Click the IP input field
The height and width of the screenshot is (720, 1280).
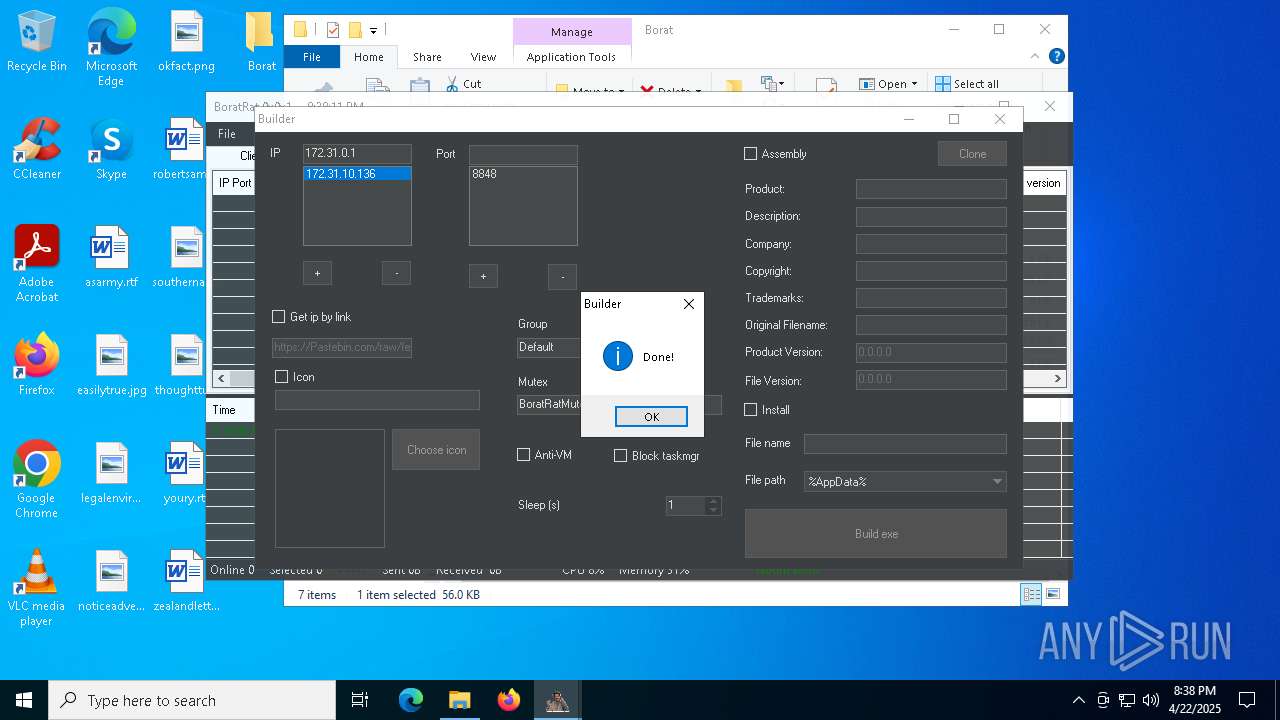357,154
